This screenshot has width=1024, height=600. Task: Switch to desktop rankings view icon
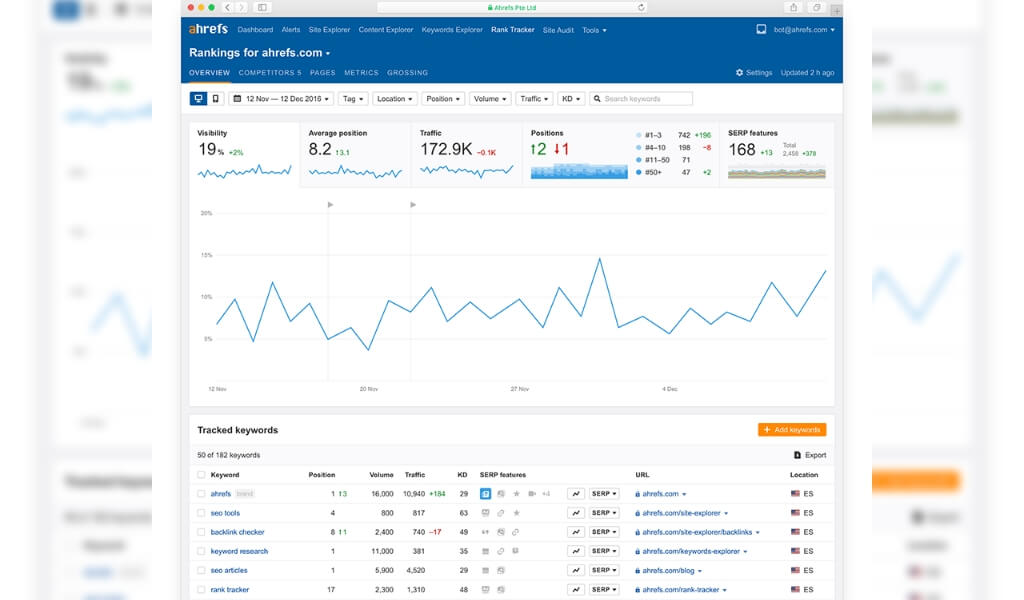pyautogui.click(x=198, y=99)
